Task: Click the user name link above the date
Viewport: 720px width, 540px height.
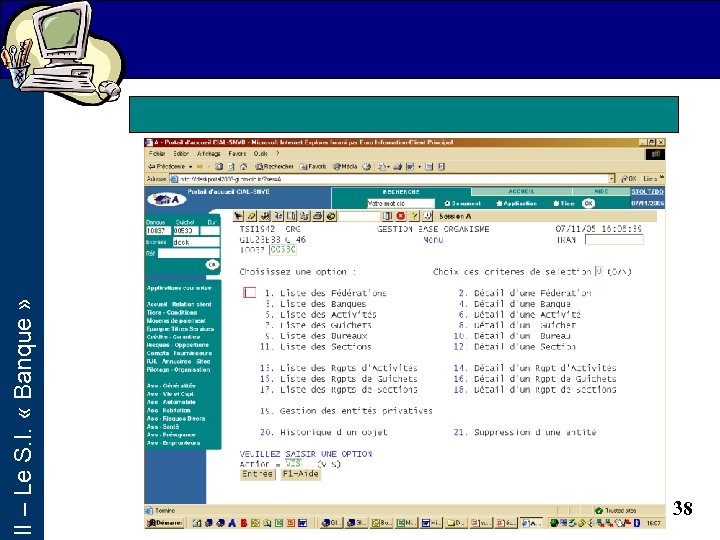Action: click(647, 191)
